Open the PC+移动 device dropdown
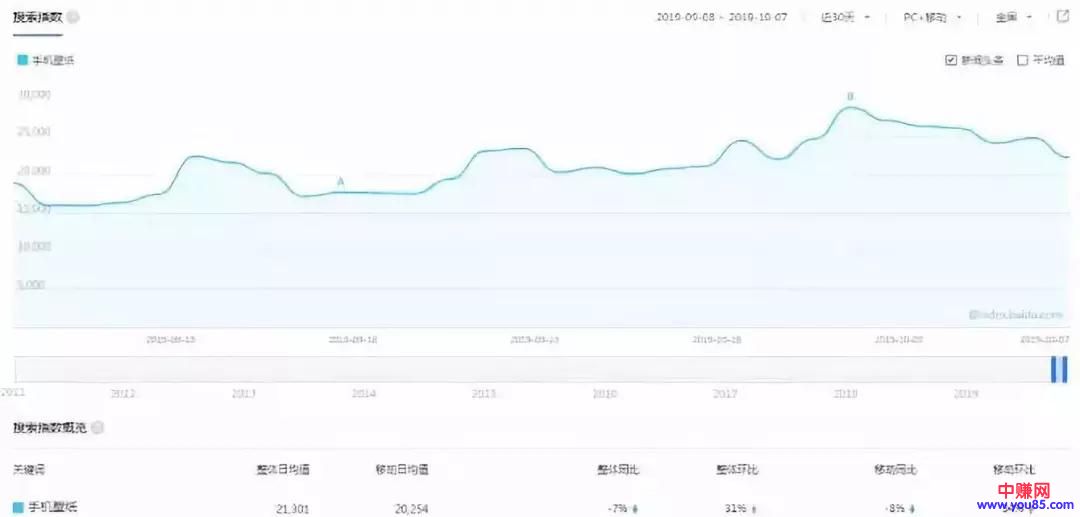This screenshot has width=1080, height=517. (x=932, y=18)
